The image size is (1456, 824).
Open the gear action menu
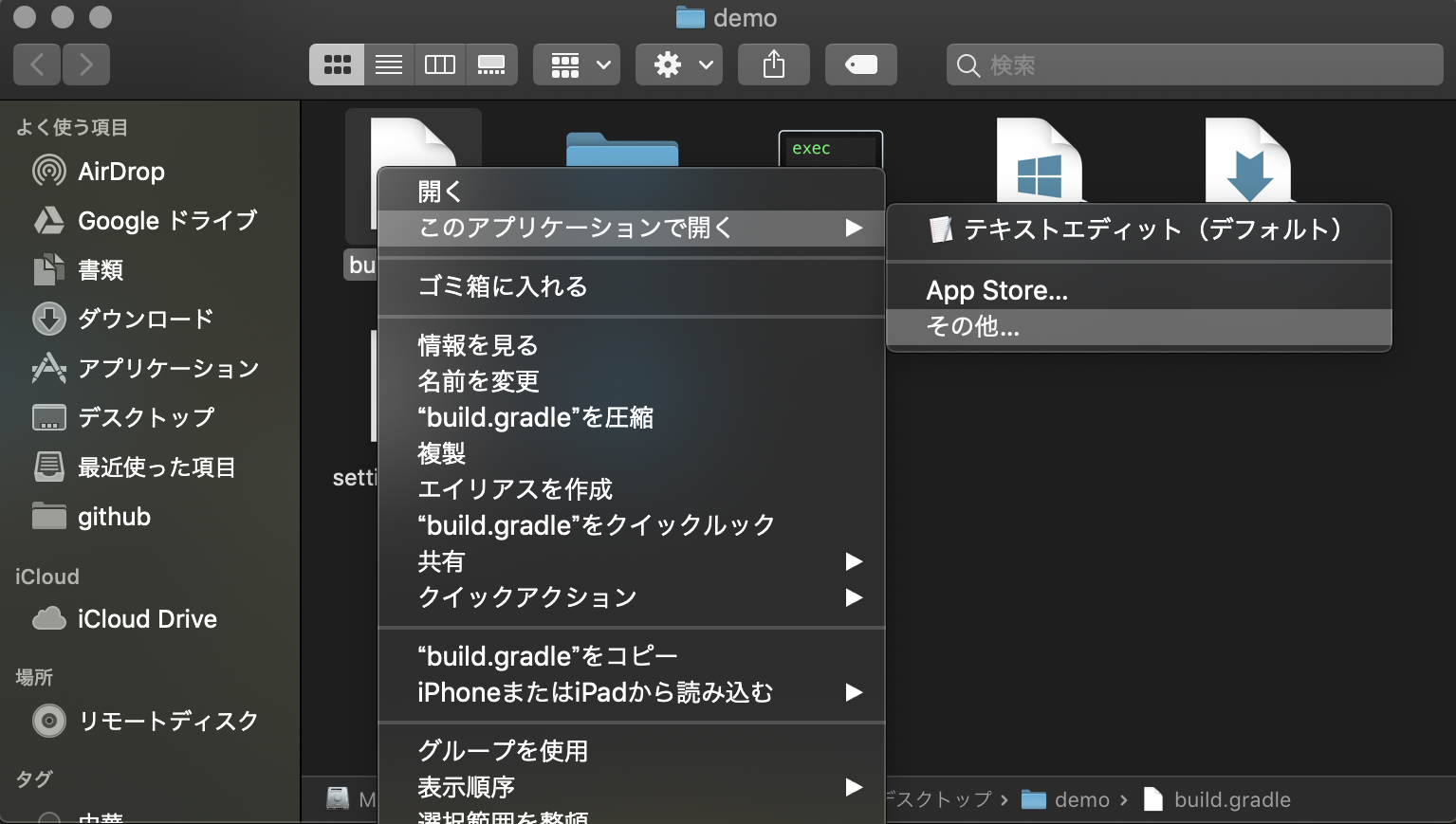679,64
